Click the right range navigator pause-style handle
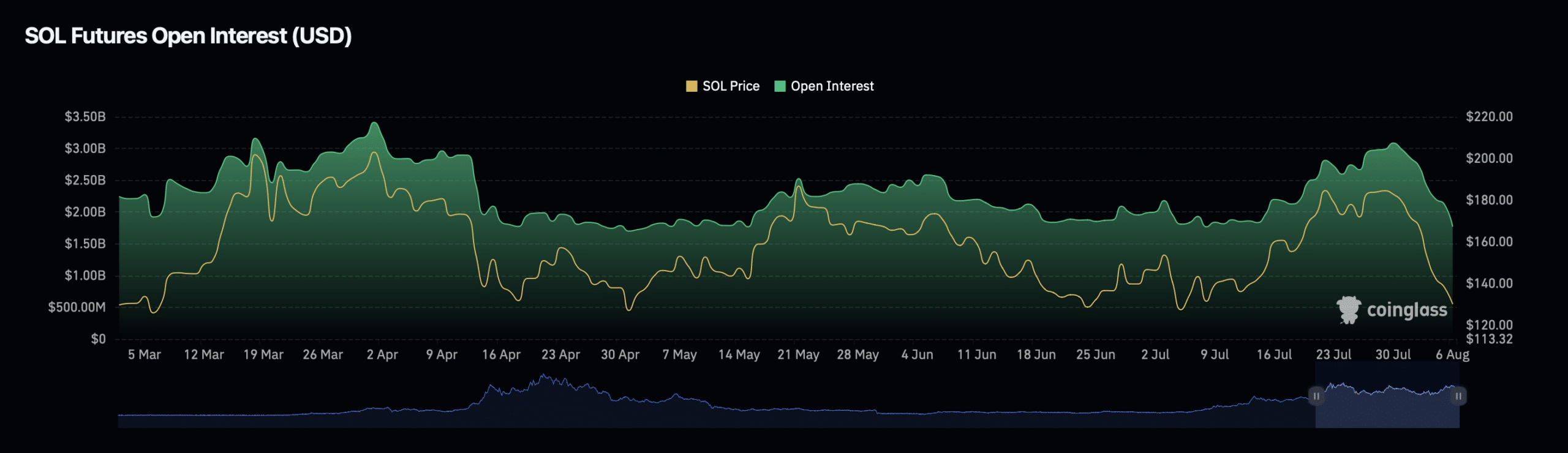This screenshot has height=453, width=1568. [x=1458, y=396]
